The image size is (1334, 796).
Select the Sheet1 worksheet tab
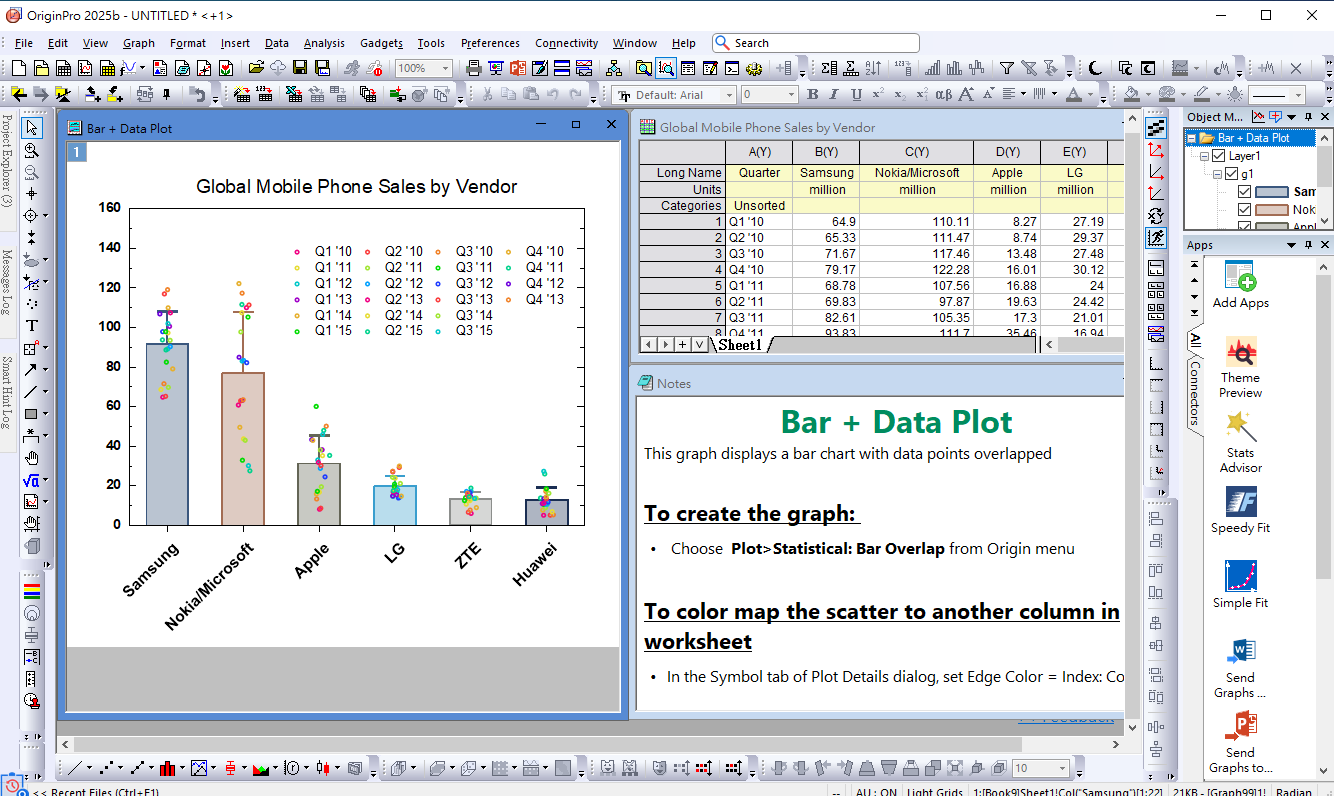coord(739,345)
